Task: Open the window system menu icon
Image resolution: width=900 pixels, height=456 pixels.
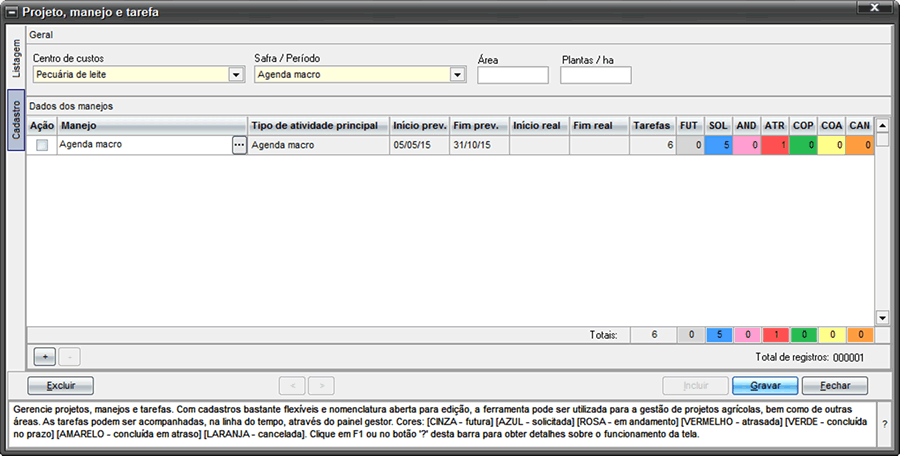Action: click(x=11, y=12)
